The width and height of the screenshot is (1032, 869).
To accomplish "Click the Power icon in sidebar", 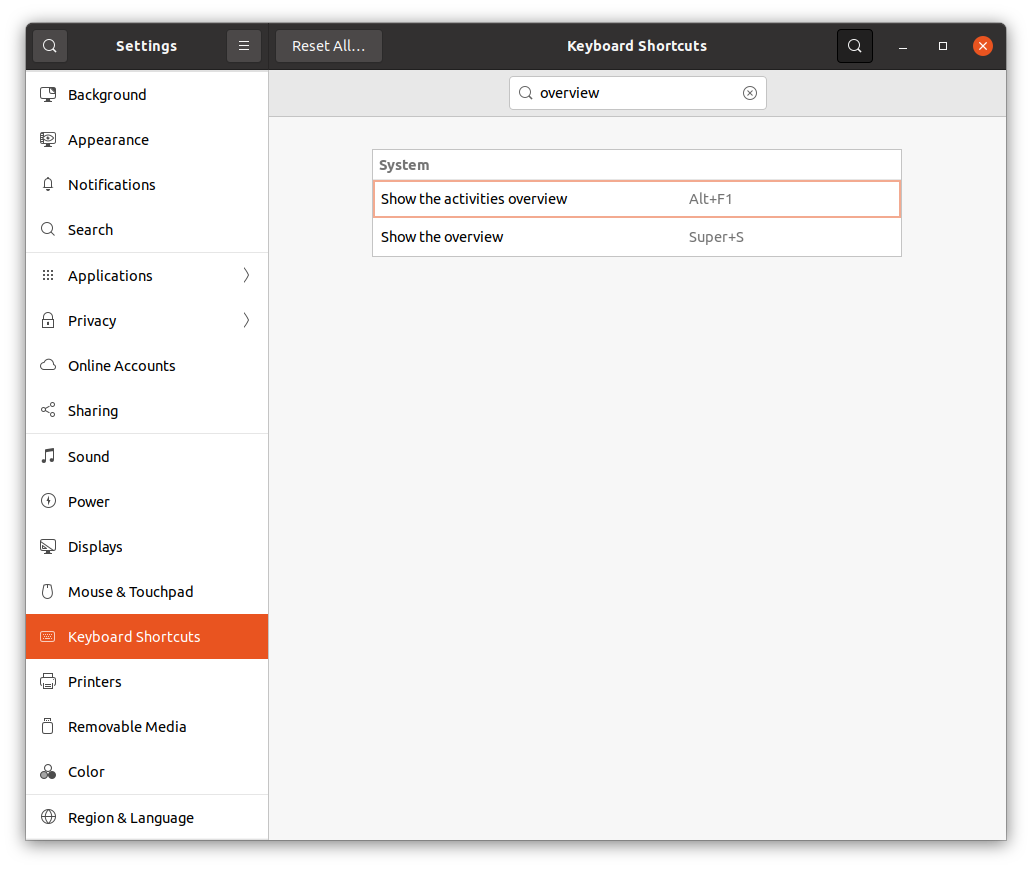I will tap(48, 502).
